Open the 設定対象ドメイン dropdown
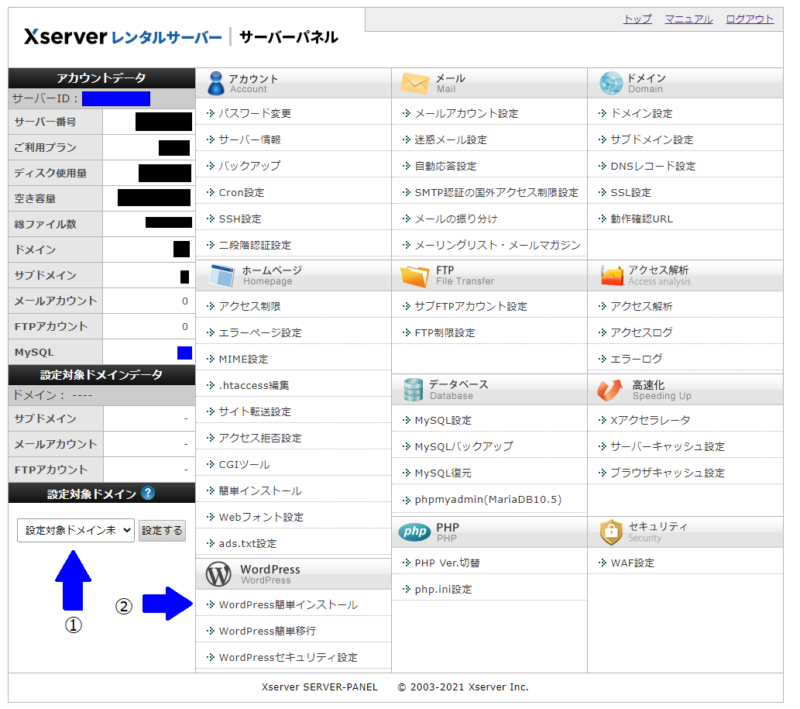The height and width of the screenshot is (709, 800). 76,530
